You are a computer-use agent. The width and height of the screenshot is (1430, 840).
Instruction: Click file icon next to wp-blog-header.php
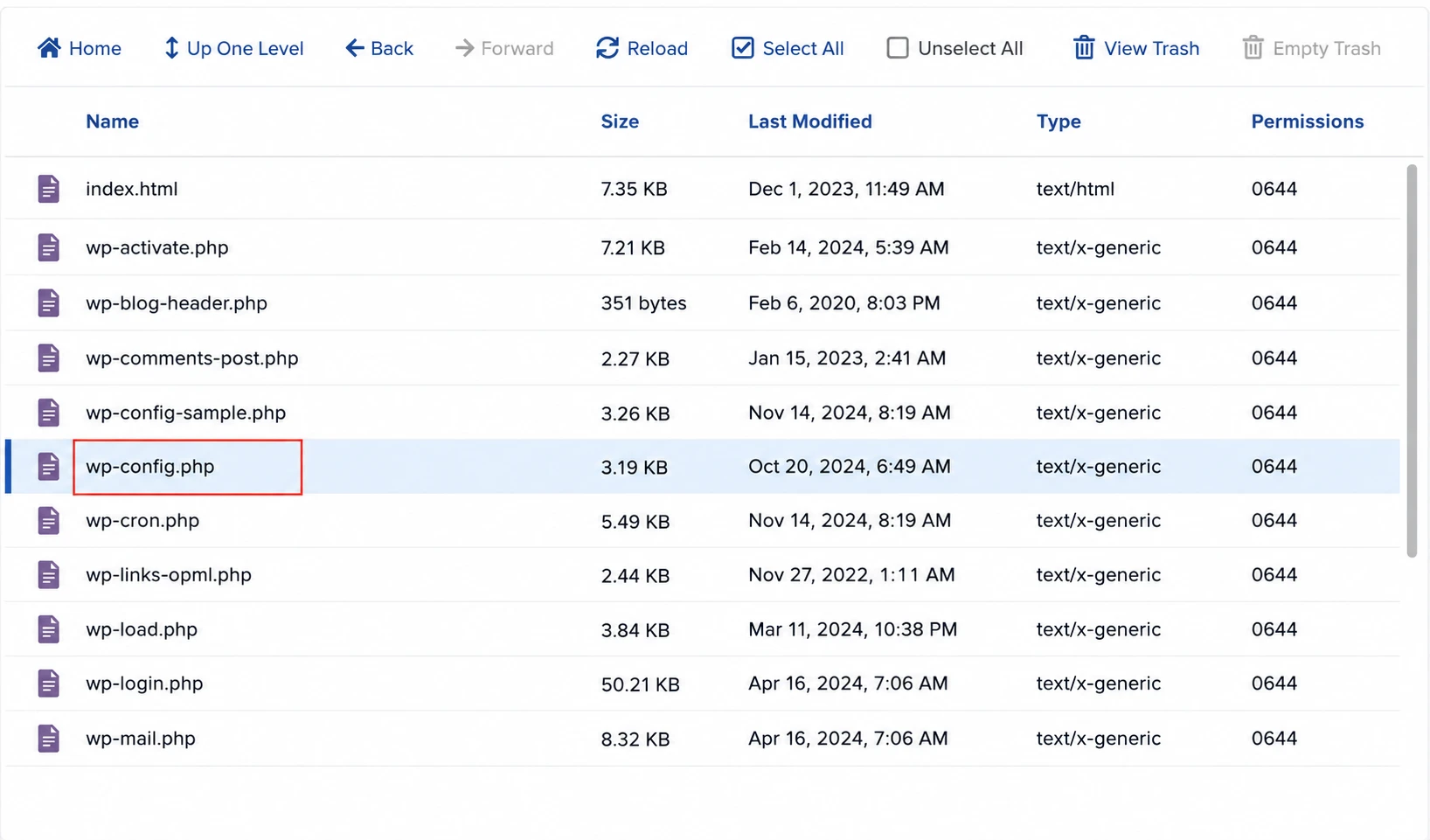[x=49, y=303]
